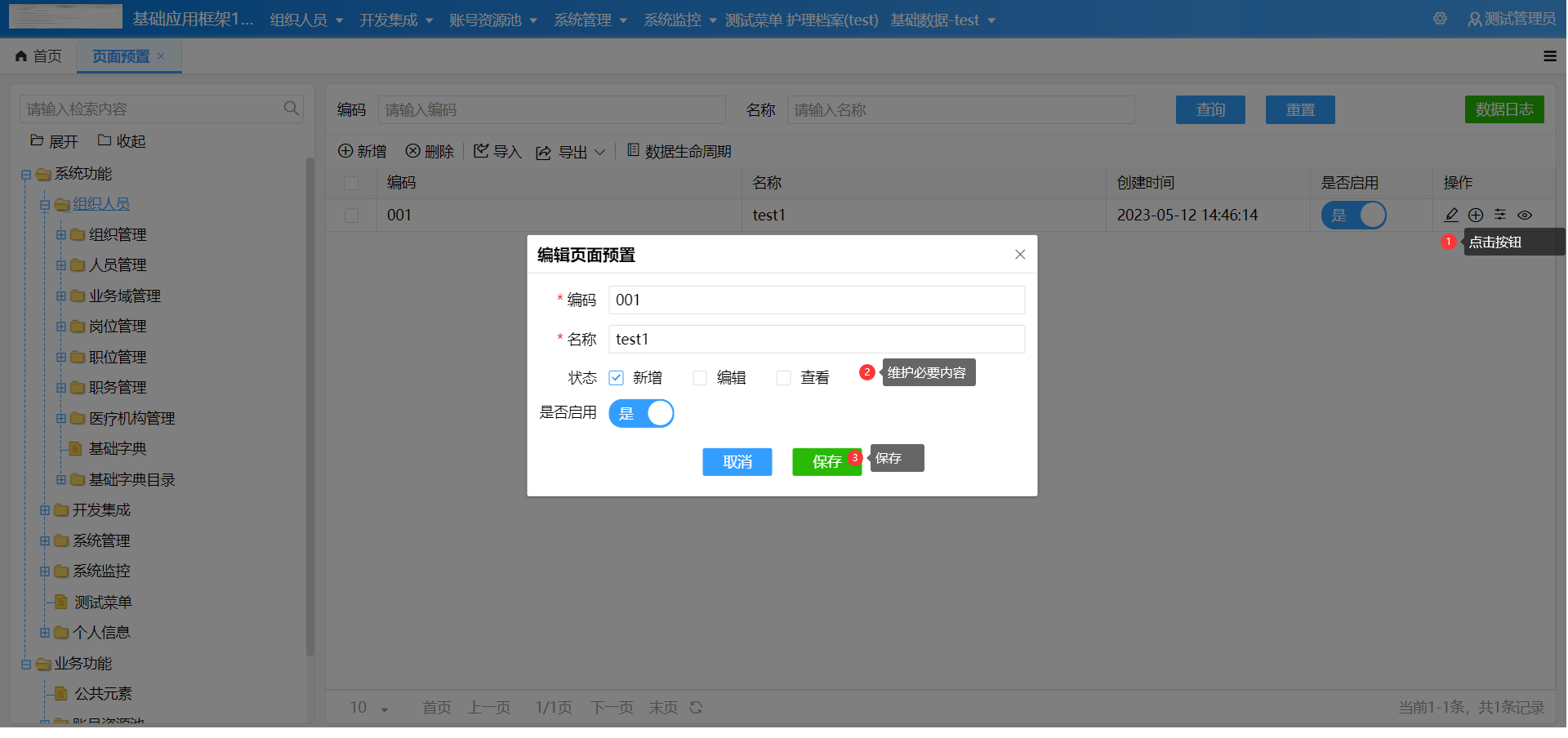Open the 系统监控 menu

(x=674, y=20)
